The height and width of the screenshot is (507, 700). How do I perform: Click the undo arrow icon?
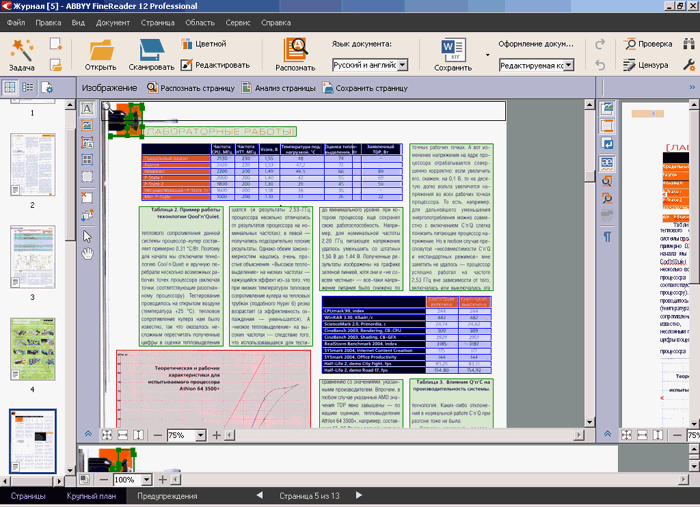point(600,65)
